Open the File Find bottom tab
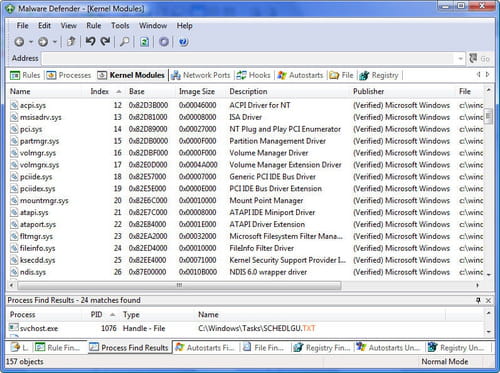 coord(264,348)
